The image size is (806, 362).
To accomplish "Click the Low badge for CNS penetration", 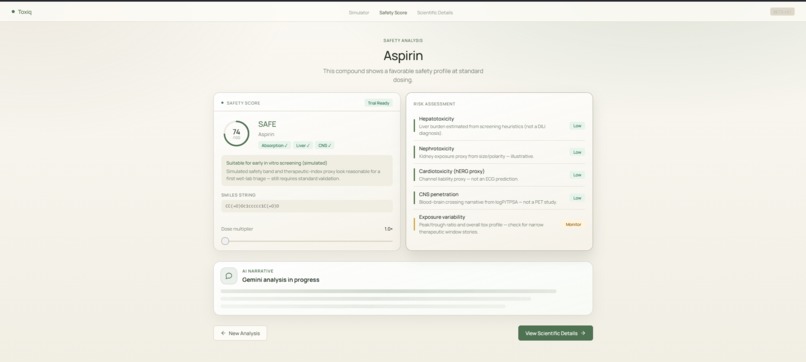I will pyautogui.click(x=577, y=198).
